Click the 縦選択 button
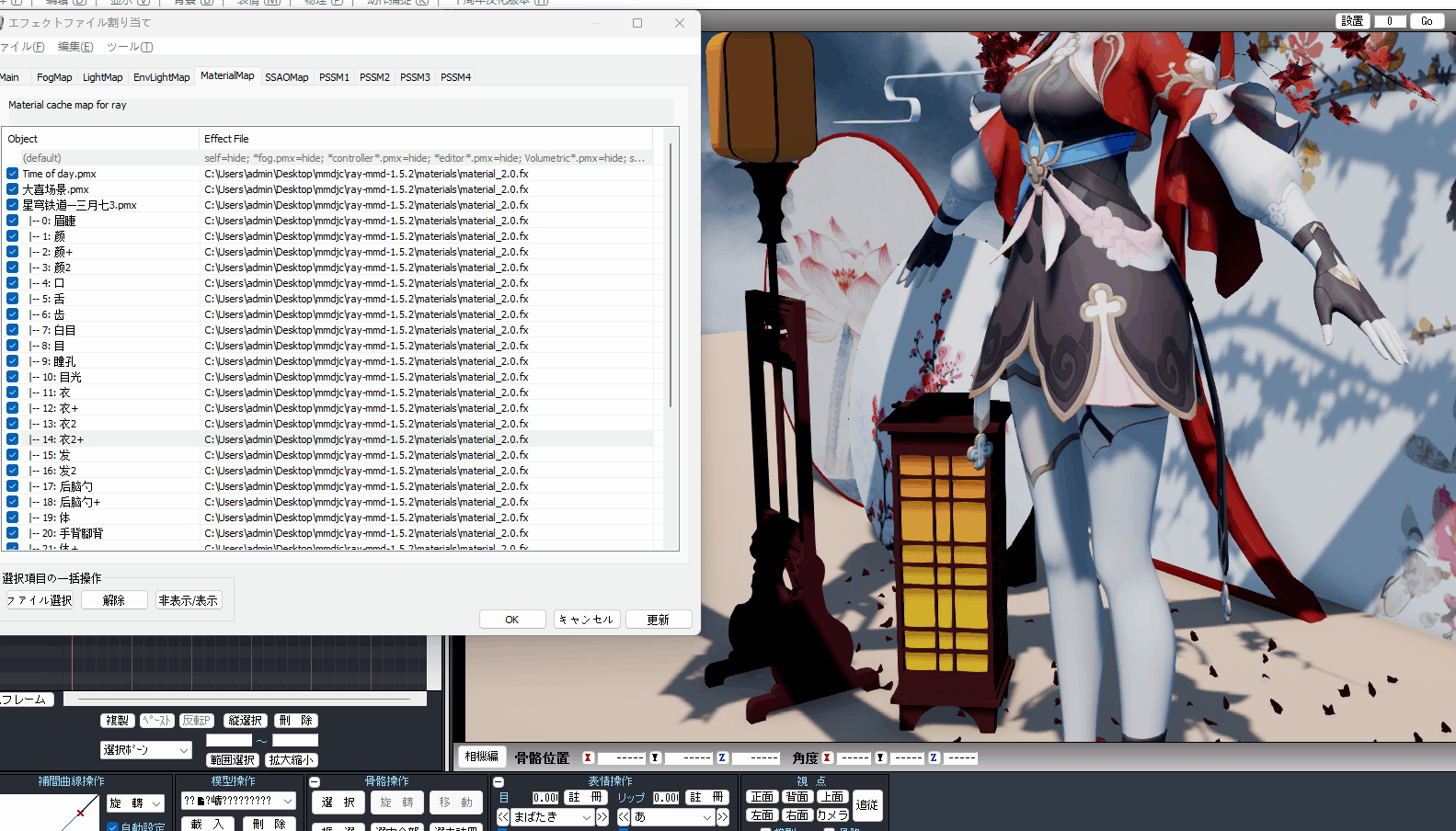The height and width of the screenshot is (831, 1456). click(246, 721)
